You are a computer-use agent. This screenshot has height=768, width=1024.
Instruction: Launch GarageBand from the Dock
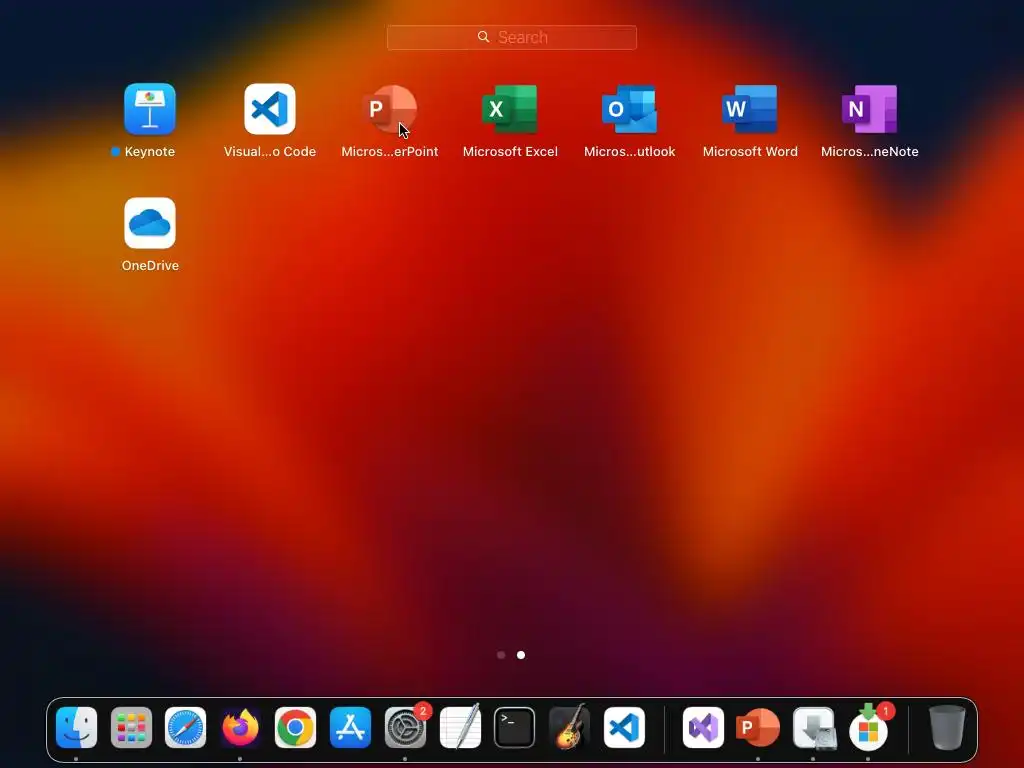tap(569, 728)
